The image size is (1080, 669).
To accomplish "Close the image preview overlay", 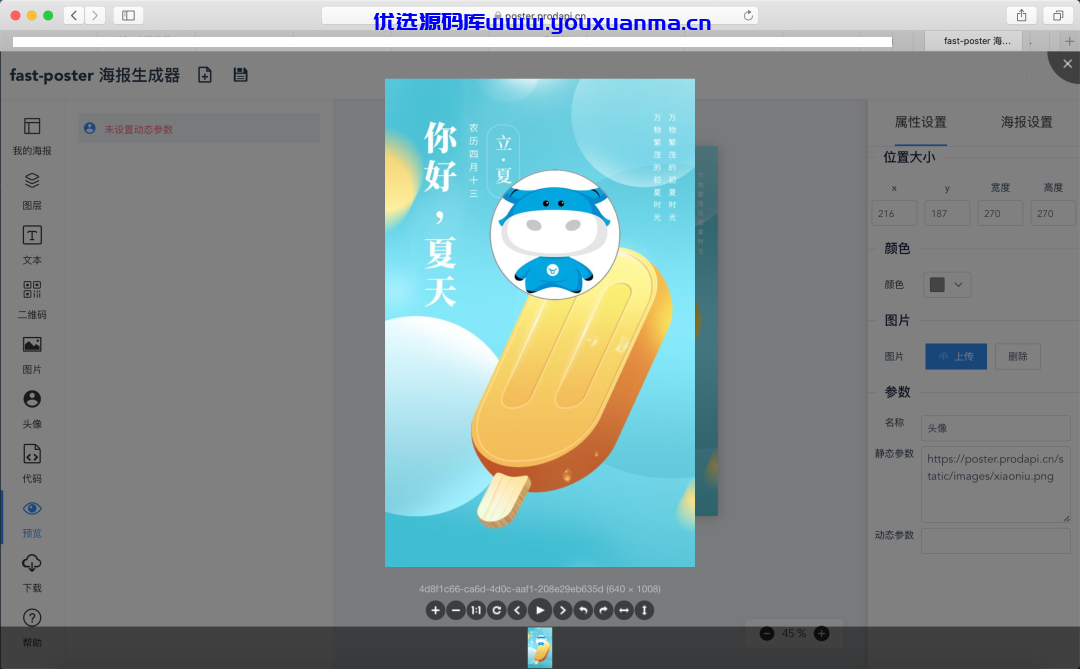I will (1067, 64).
